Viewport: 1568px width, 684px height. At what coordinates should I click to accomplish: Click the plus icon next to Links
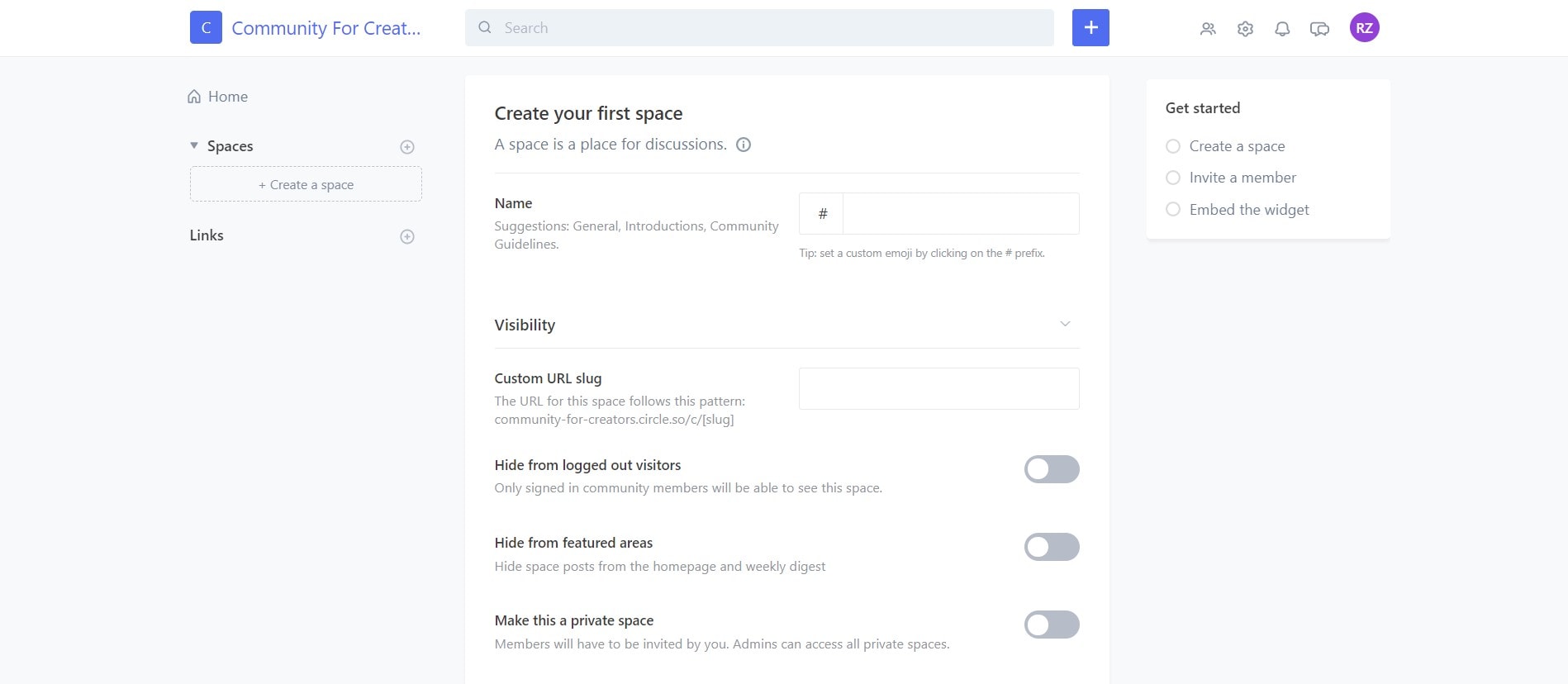407,236
